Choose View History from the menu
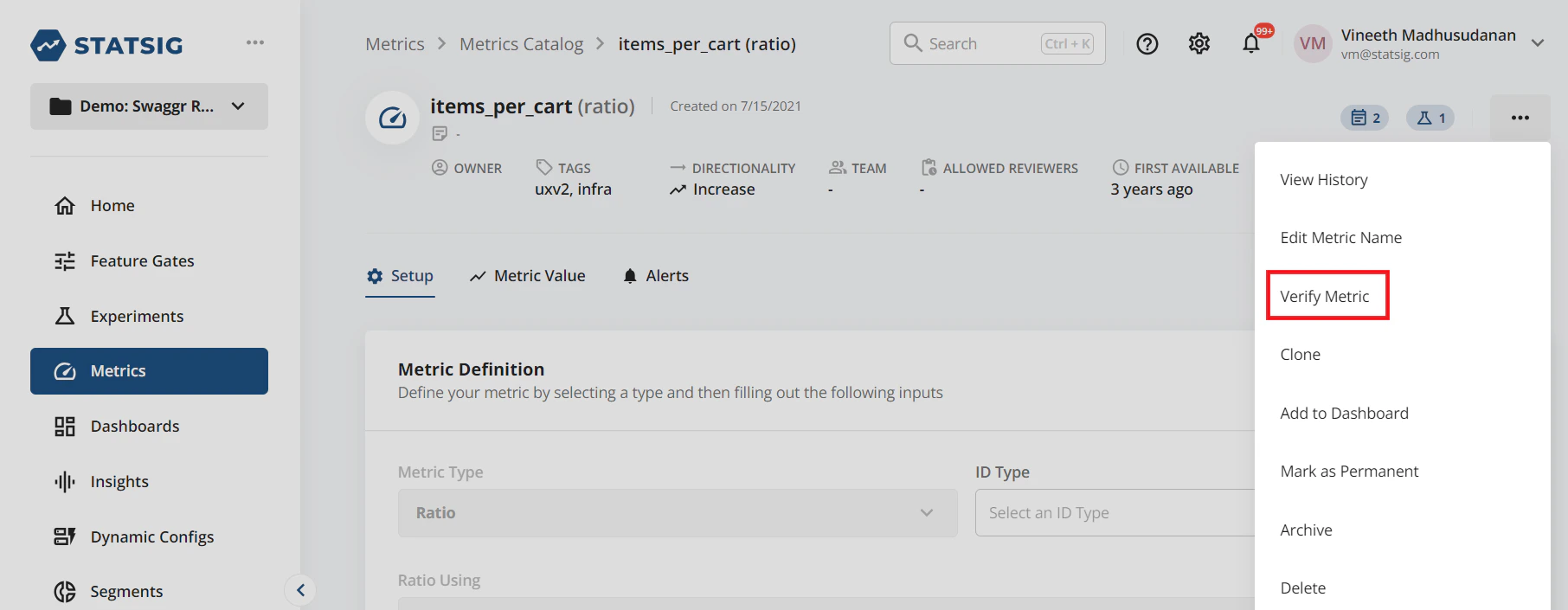The height and width of the screenshot is (610, 1568). tap(1402, 180)
